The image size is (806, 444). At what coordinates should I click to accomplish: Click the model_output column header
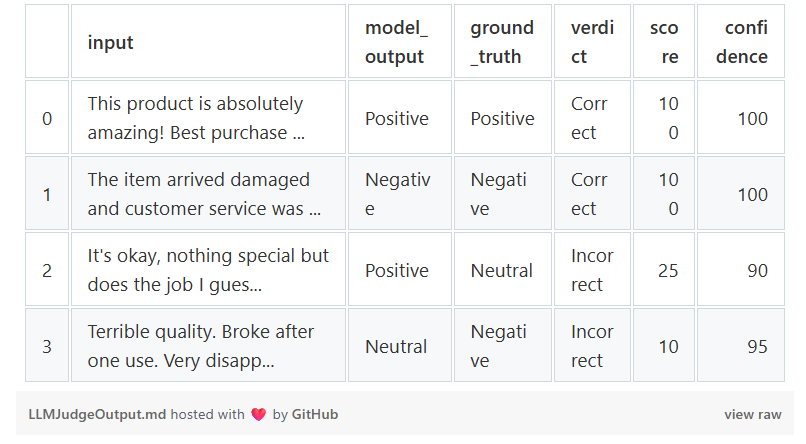coord(397,42)
